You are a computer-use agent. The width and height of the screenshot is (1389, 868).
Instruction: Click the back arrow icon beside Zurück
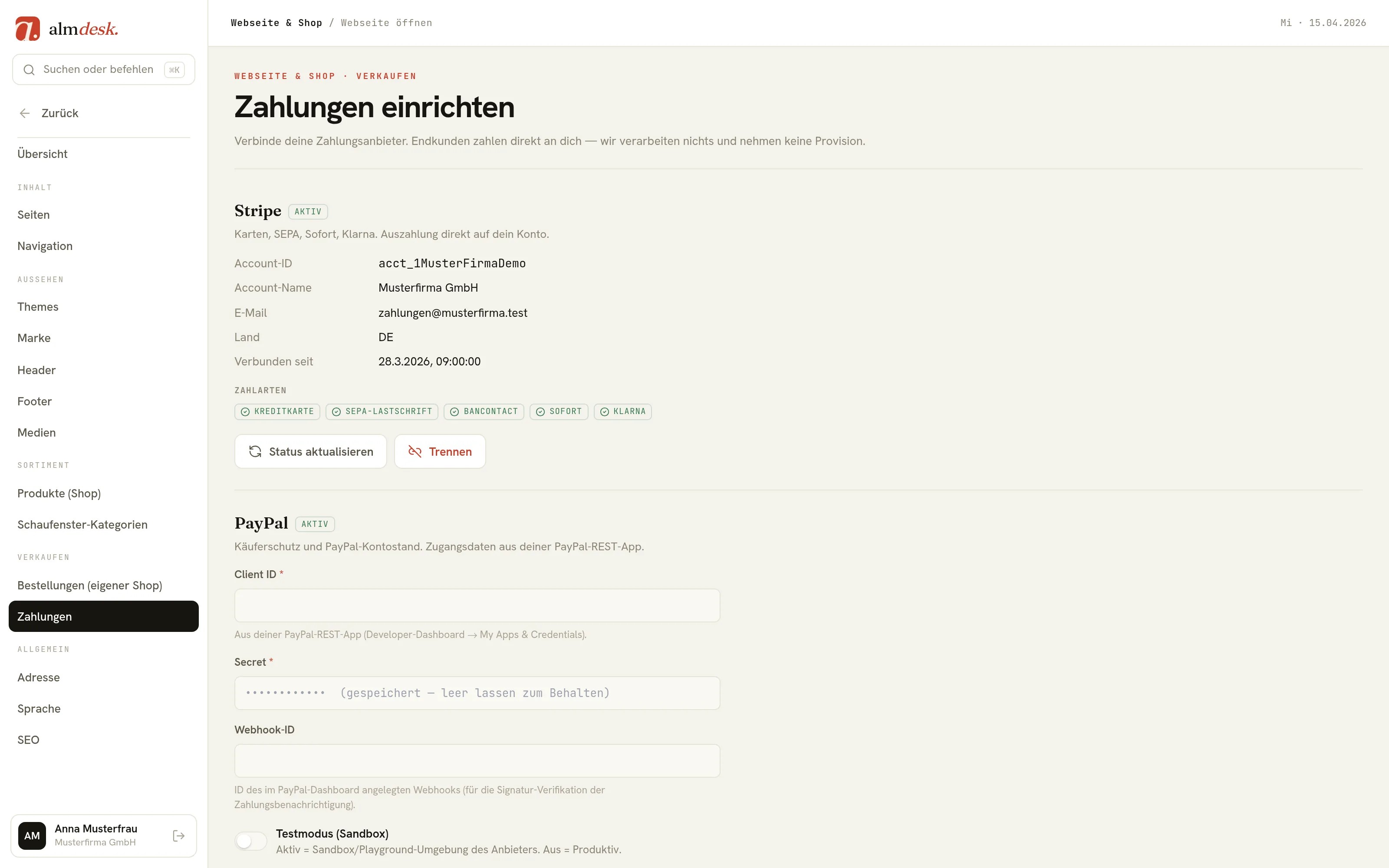click(x=25, y=113)
